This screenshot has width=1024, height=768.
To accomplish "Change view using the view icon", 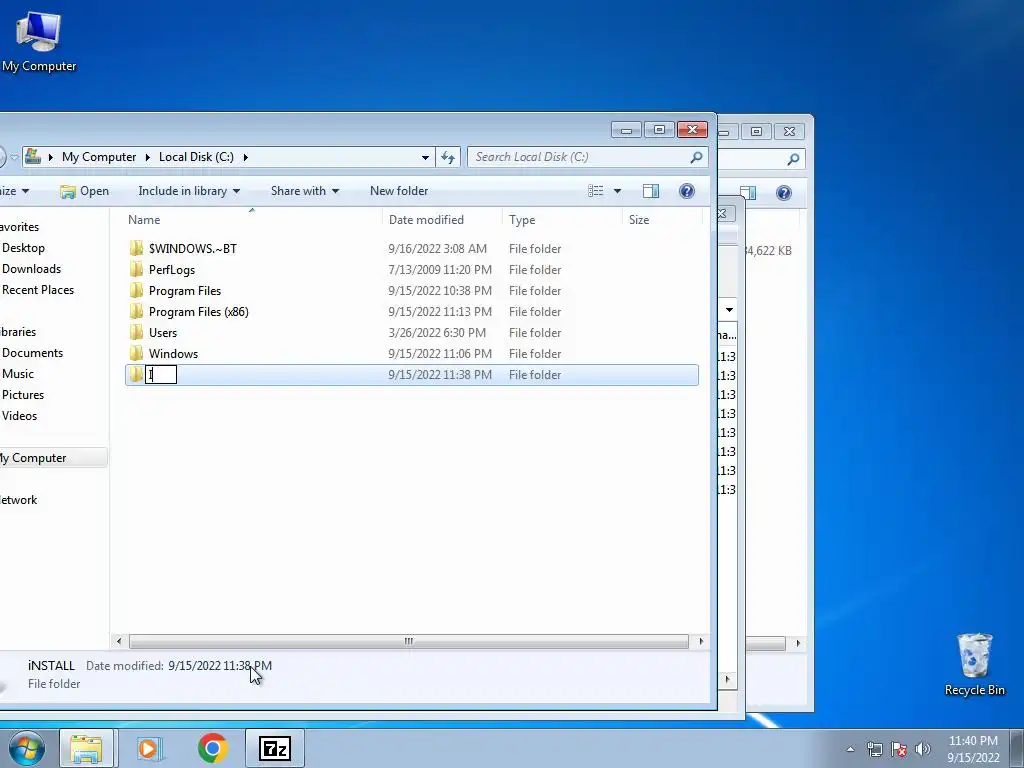I will point(595,191).
